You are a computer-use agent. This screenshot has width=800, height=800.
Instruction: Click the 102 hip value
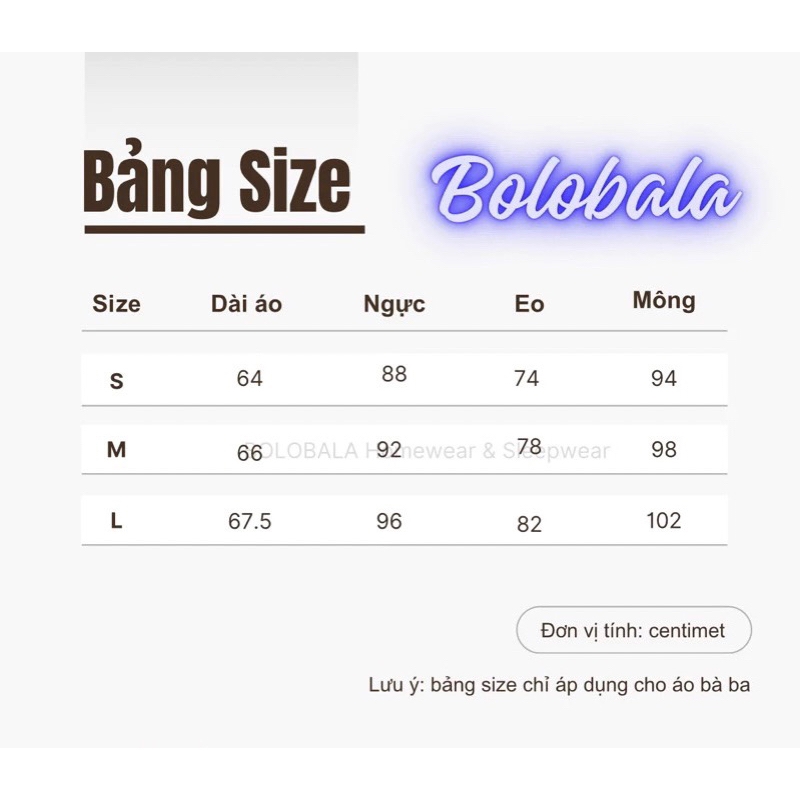pyautogui.click(x=664, y=520)
